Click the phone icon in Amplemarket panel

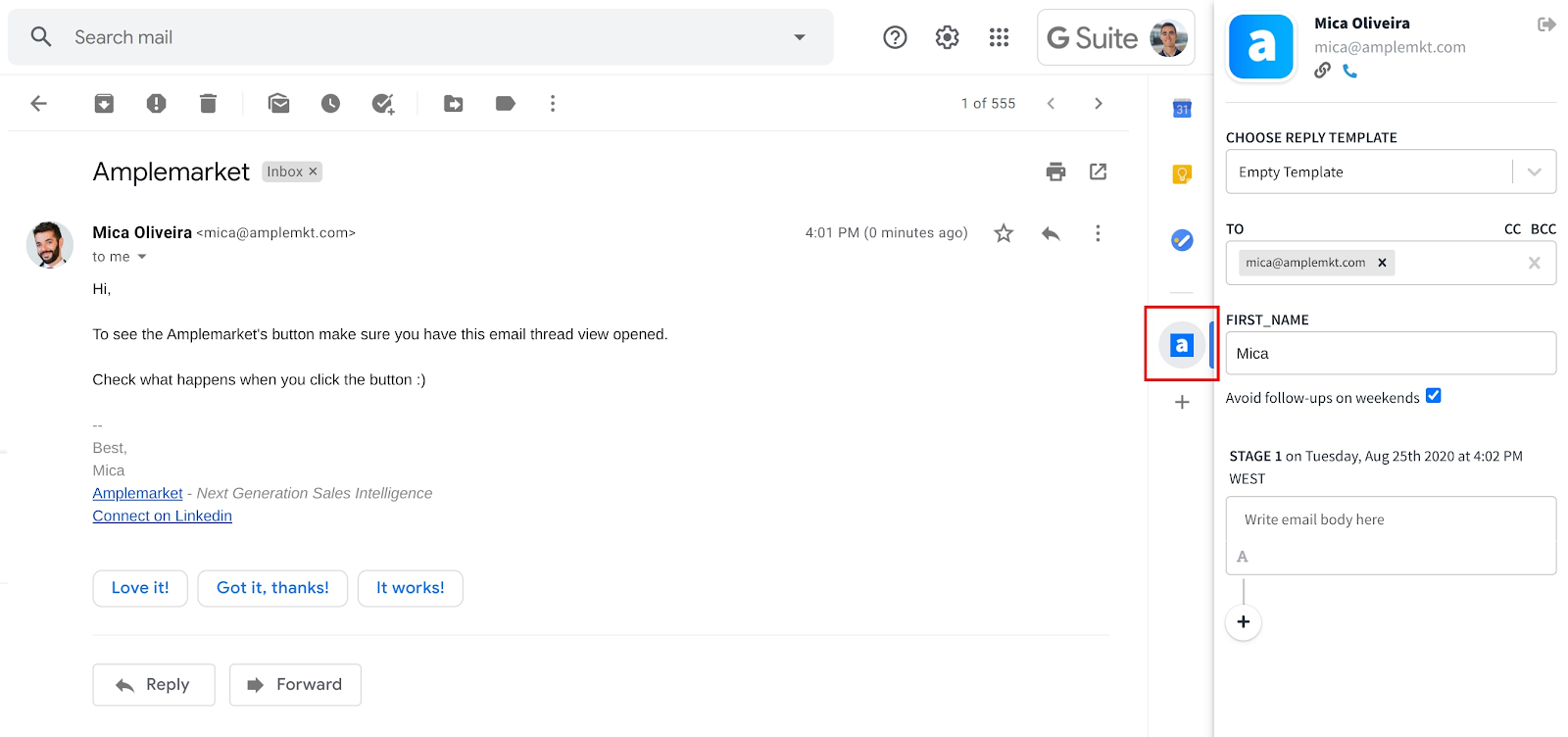pos(1349,71)
